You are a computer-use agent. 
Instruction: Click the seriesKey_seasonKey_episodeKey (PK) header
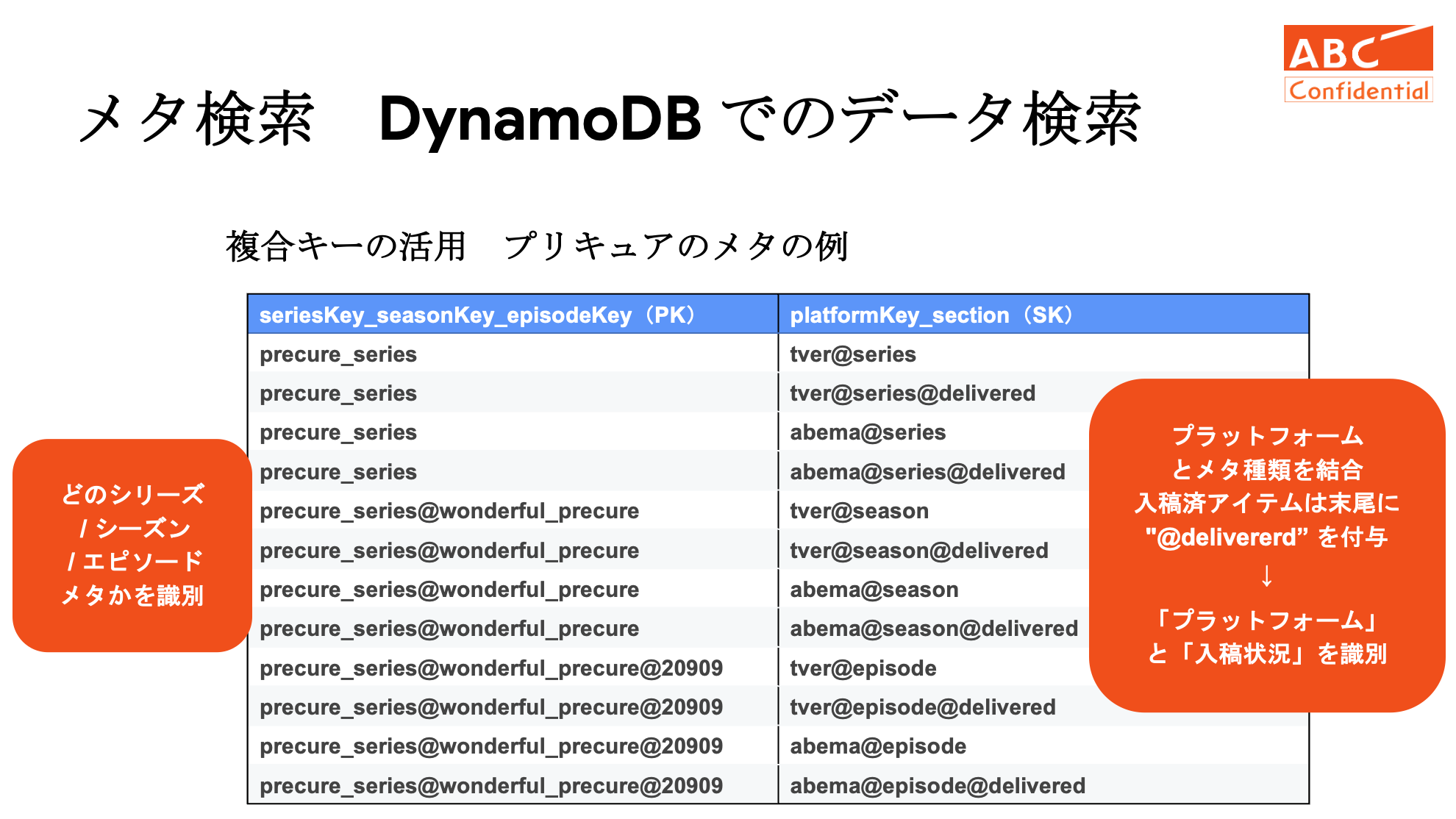[478, 315]
